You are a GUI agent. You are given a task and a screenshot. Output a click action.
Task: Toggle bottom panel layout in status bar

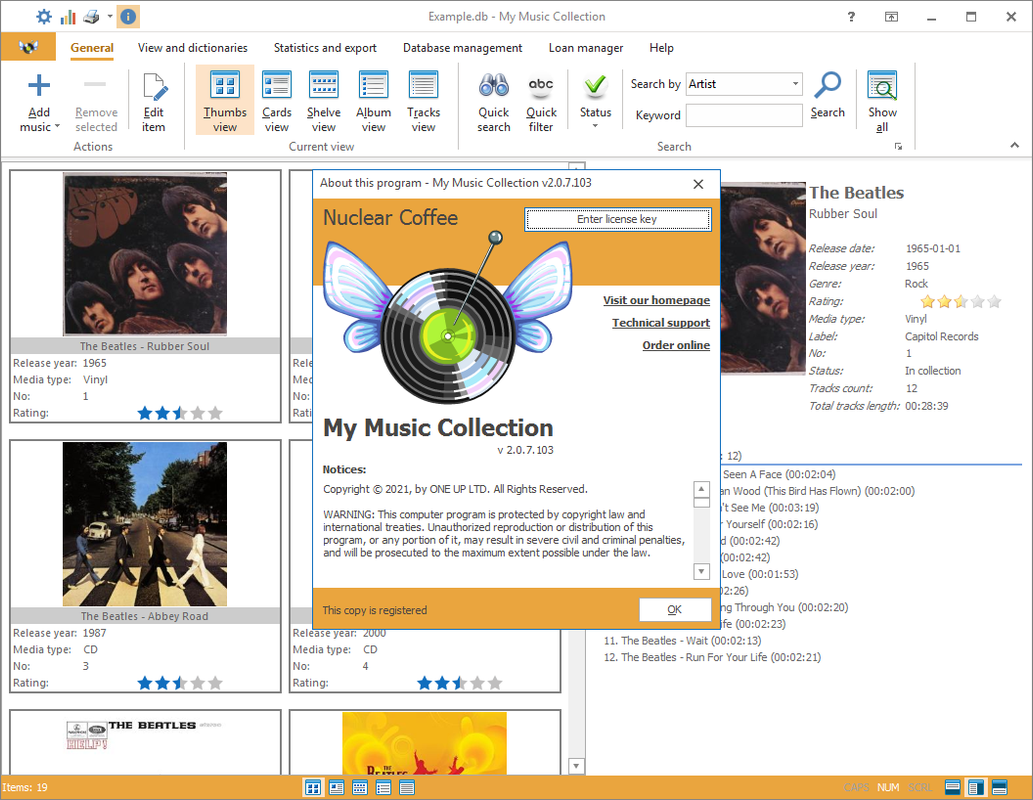pyautogui.click(x=999, y=787)
